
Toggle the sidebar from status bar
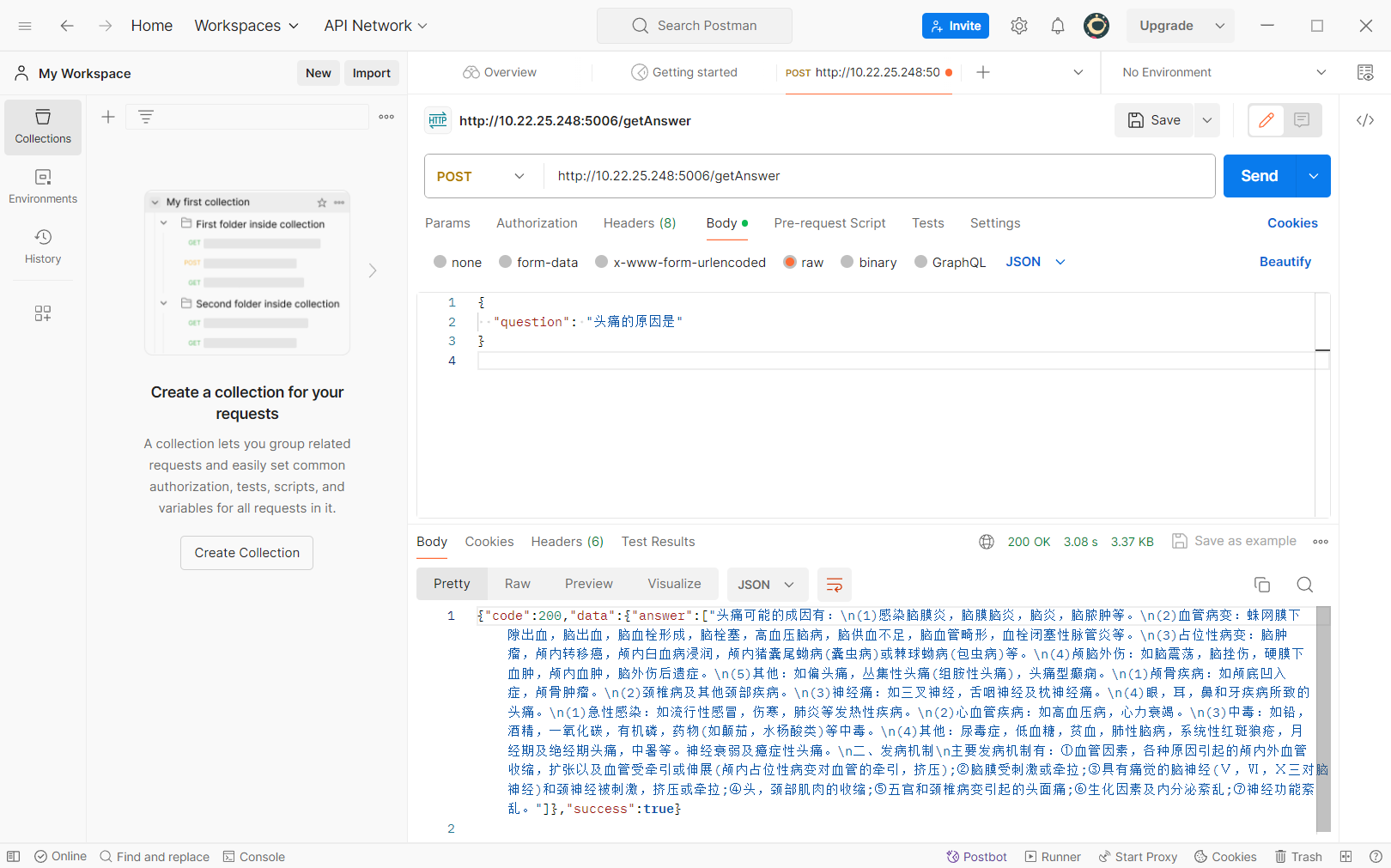[13, 857]
